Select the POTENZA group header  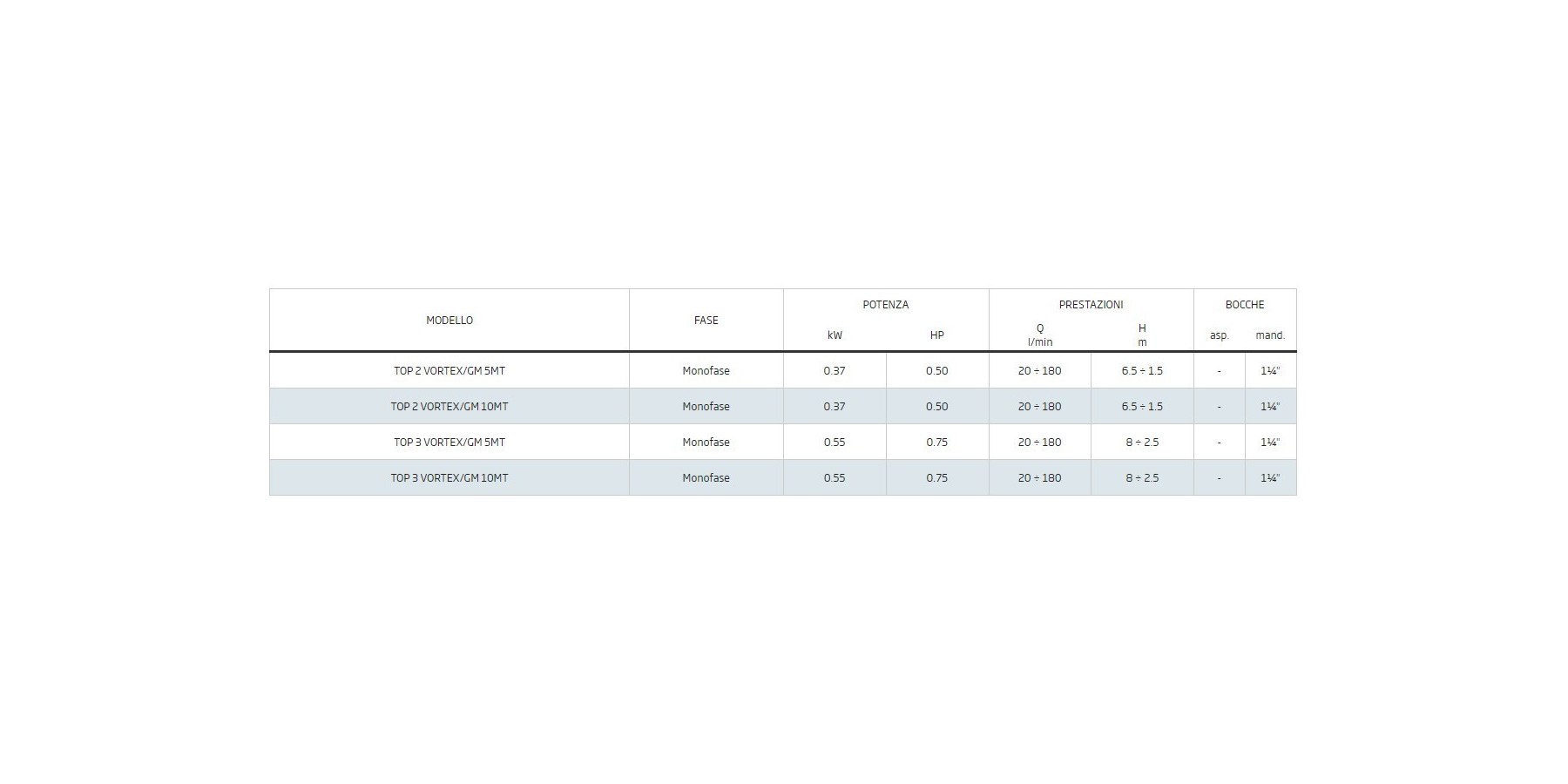coord(885,305)
